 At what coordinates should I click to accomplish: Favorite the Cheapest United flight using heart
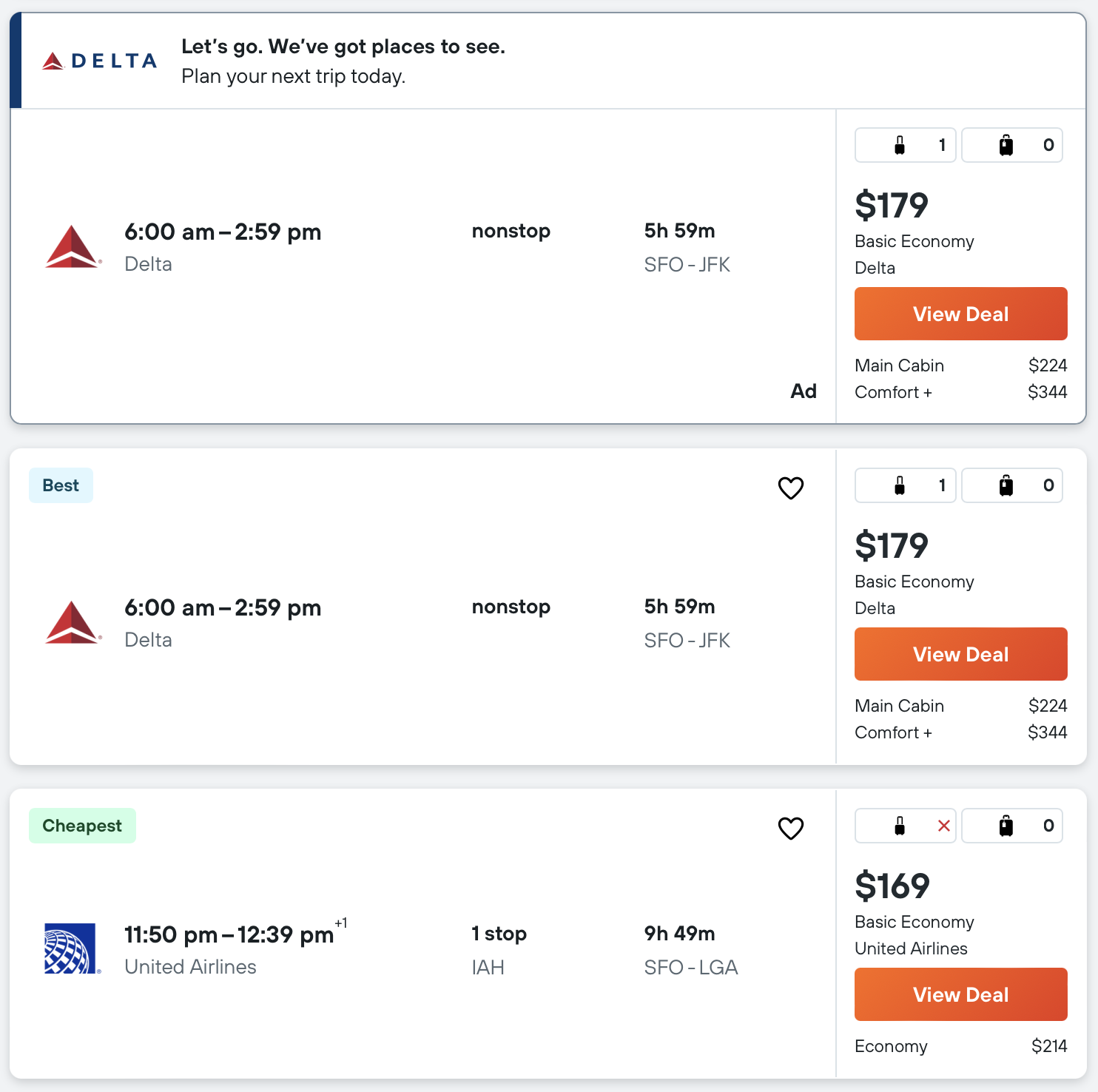(x=790, y=828)
